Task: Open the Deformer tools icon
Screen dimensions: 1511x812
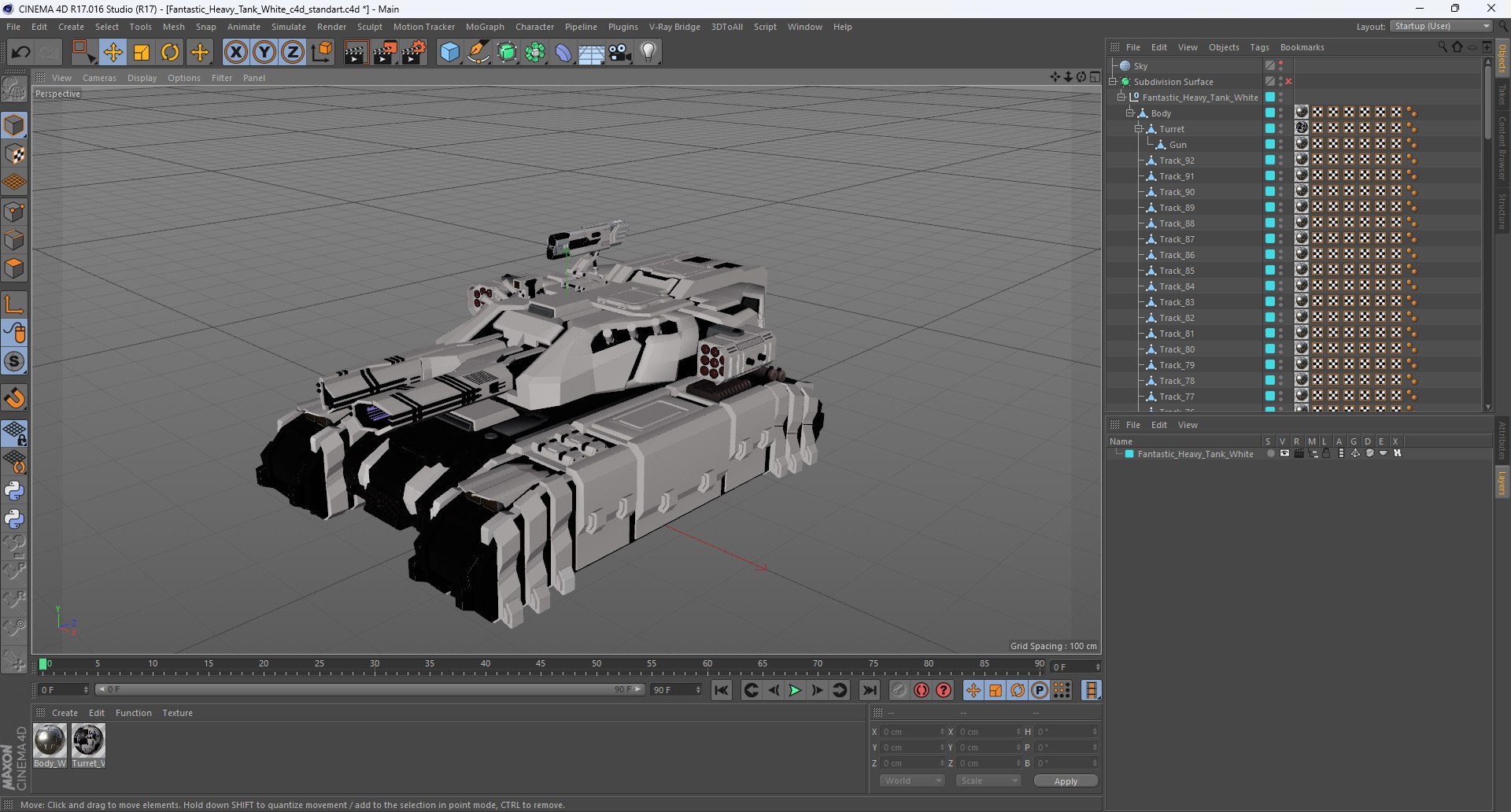Action: (x=563, y=53)
